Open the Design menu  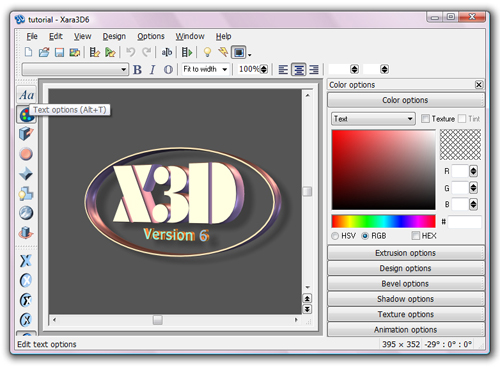click(114, 36)
